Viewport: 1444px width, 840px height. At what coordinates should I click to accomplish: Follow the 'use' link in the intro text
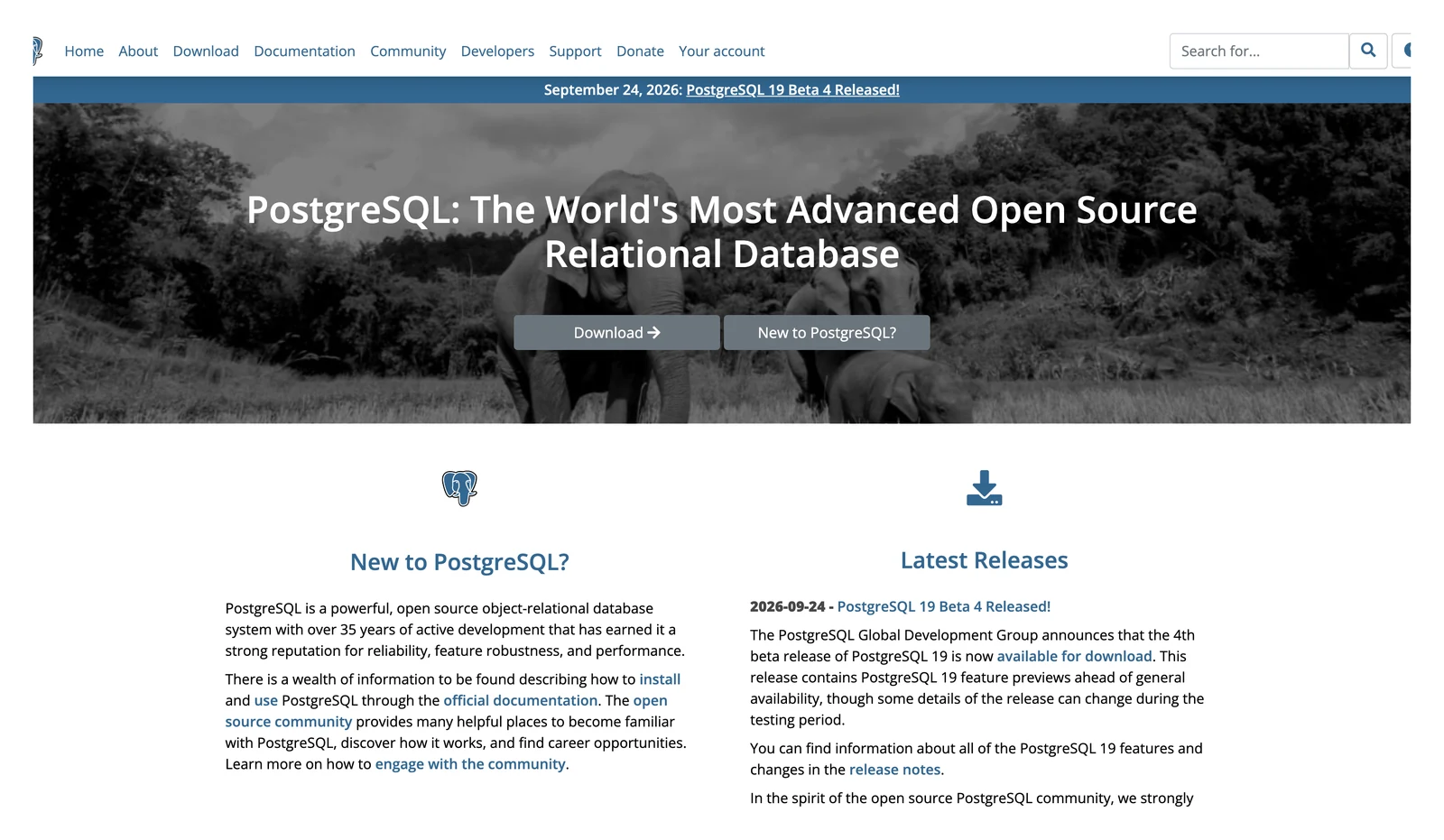pos(266,700)
